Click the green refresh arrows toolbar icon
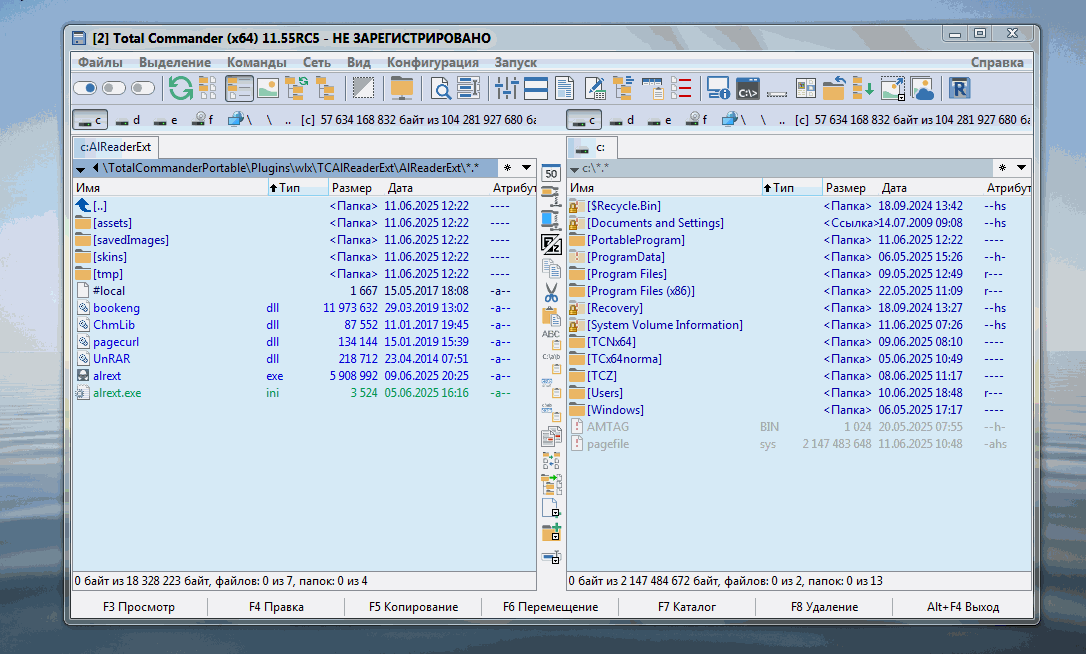The image size is (1086, 654). pyautogui.click(x=181, y=89)
